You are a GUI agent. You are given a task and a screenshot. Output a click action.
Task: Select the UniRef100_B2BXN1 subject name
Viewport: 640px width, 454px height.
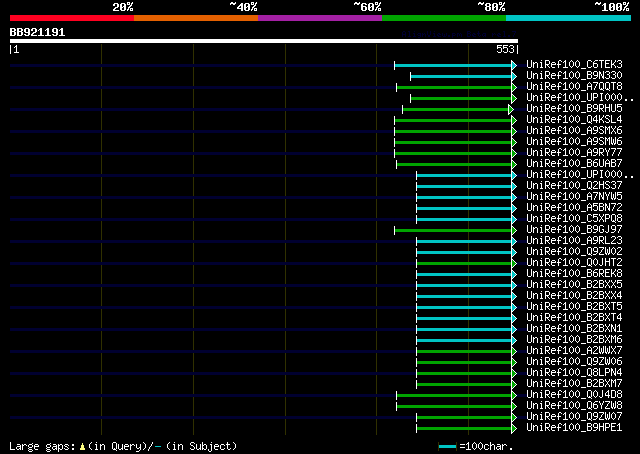tap(574, 329)
